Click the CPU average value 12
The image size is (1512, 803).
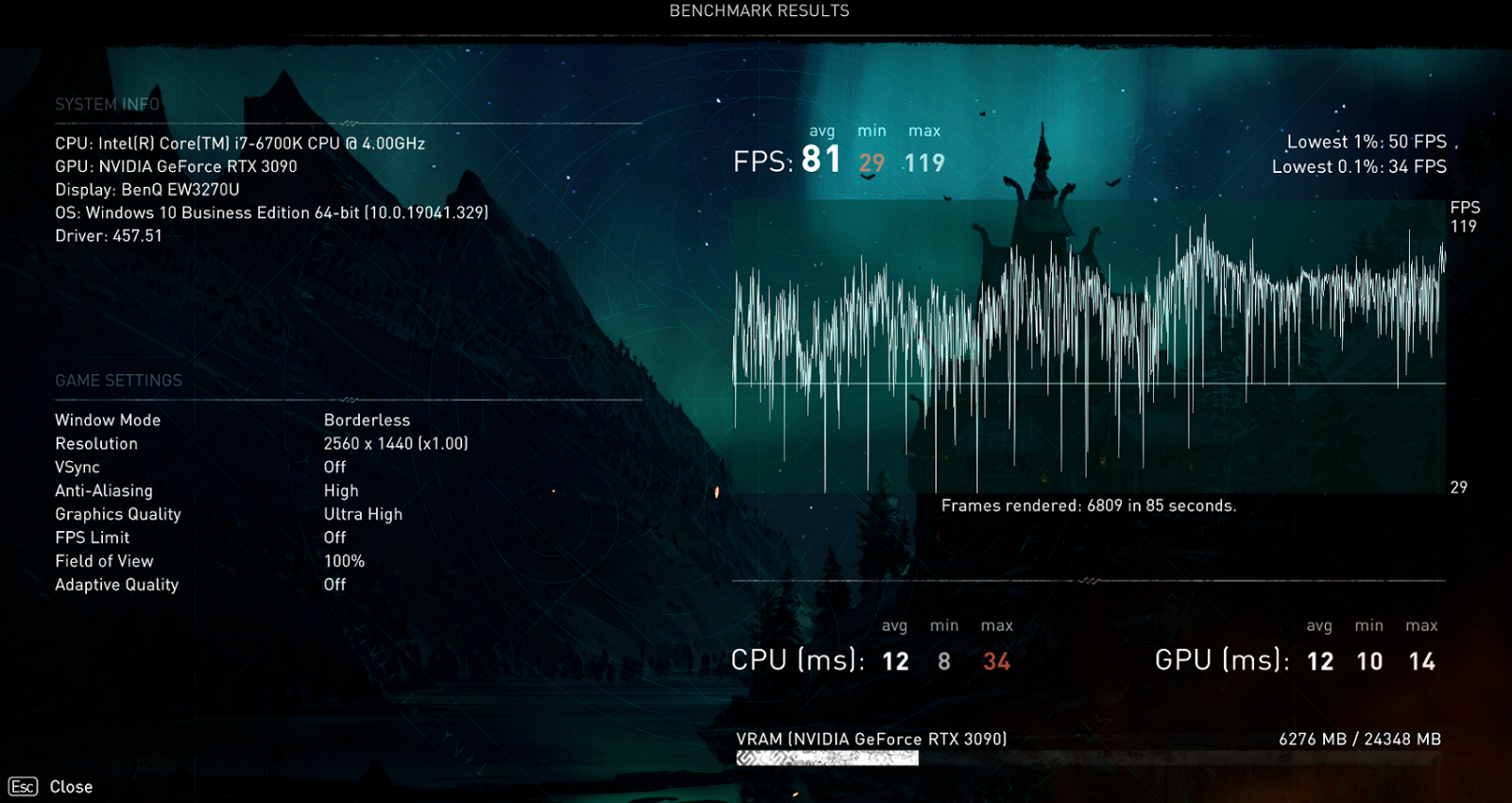tap(896, 662)
